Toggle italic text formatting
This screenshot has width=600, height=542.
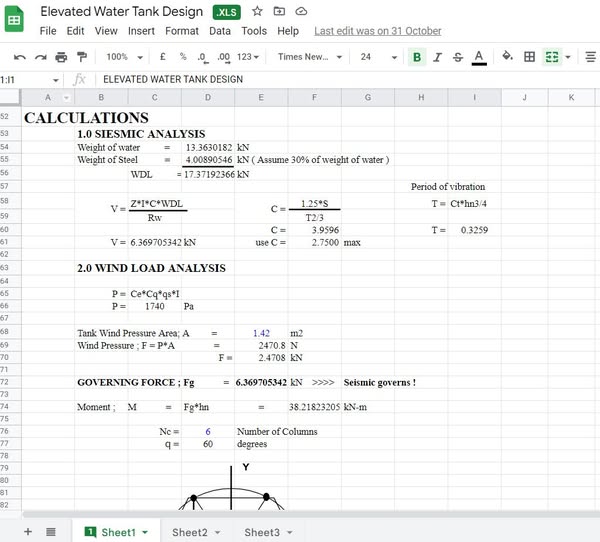[437, 57]
